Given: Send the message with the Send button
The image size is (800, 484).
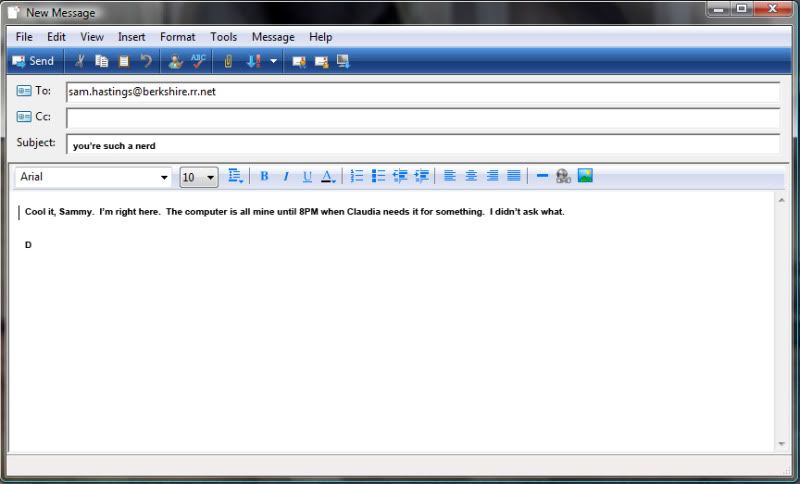Looking at the screenshot, I should click(x=33, y=61).
